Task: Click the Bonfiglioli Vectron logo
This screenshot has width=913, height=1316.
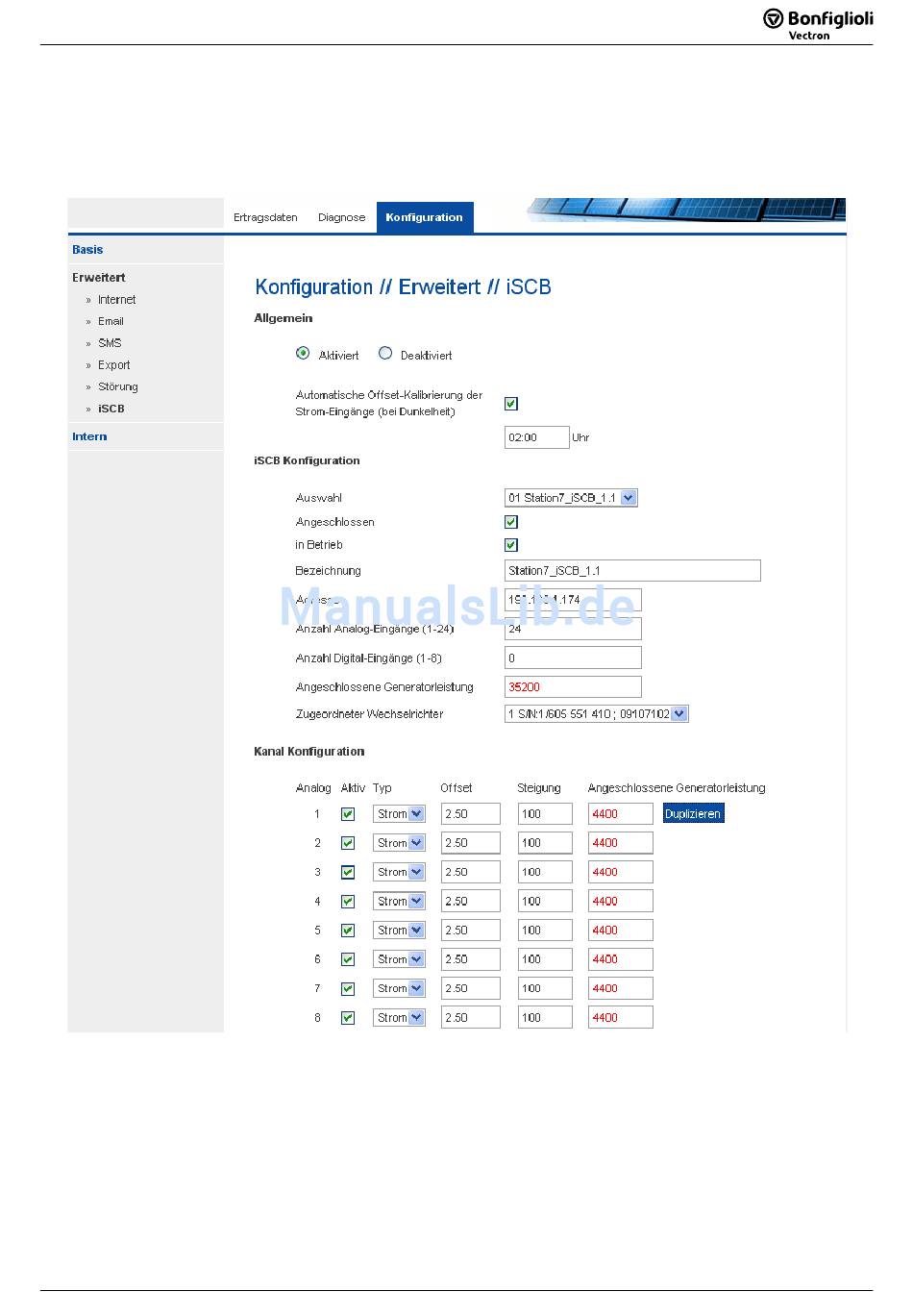Action: (x=818, y=23)
